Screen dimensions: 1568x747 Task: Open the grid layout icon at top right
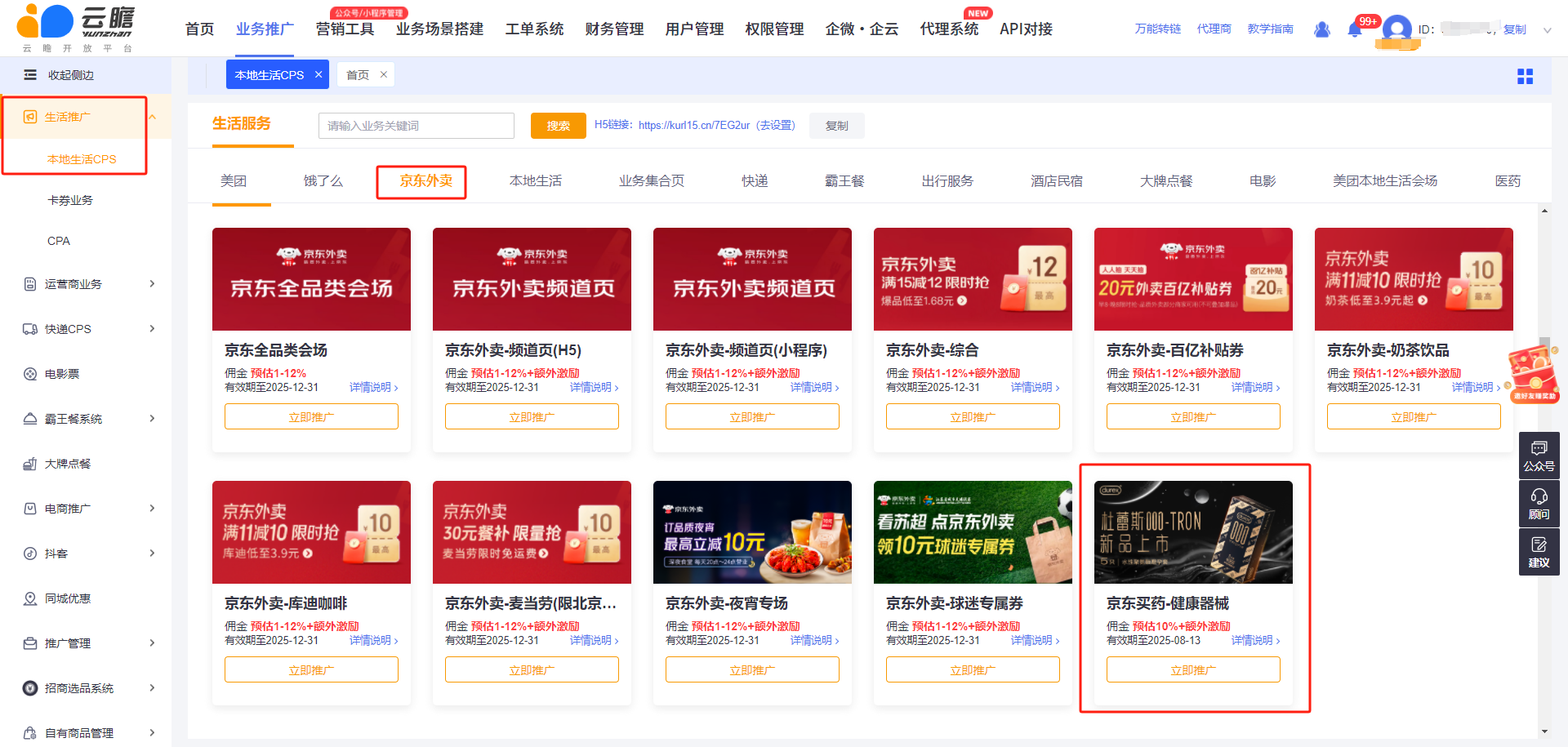[x=1525, y=76]
